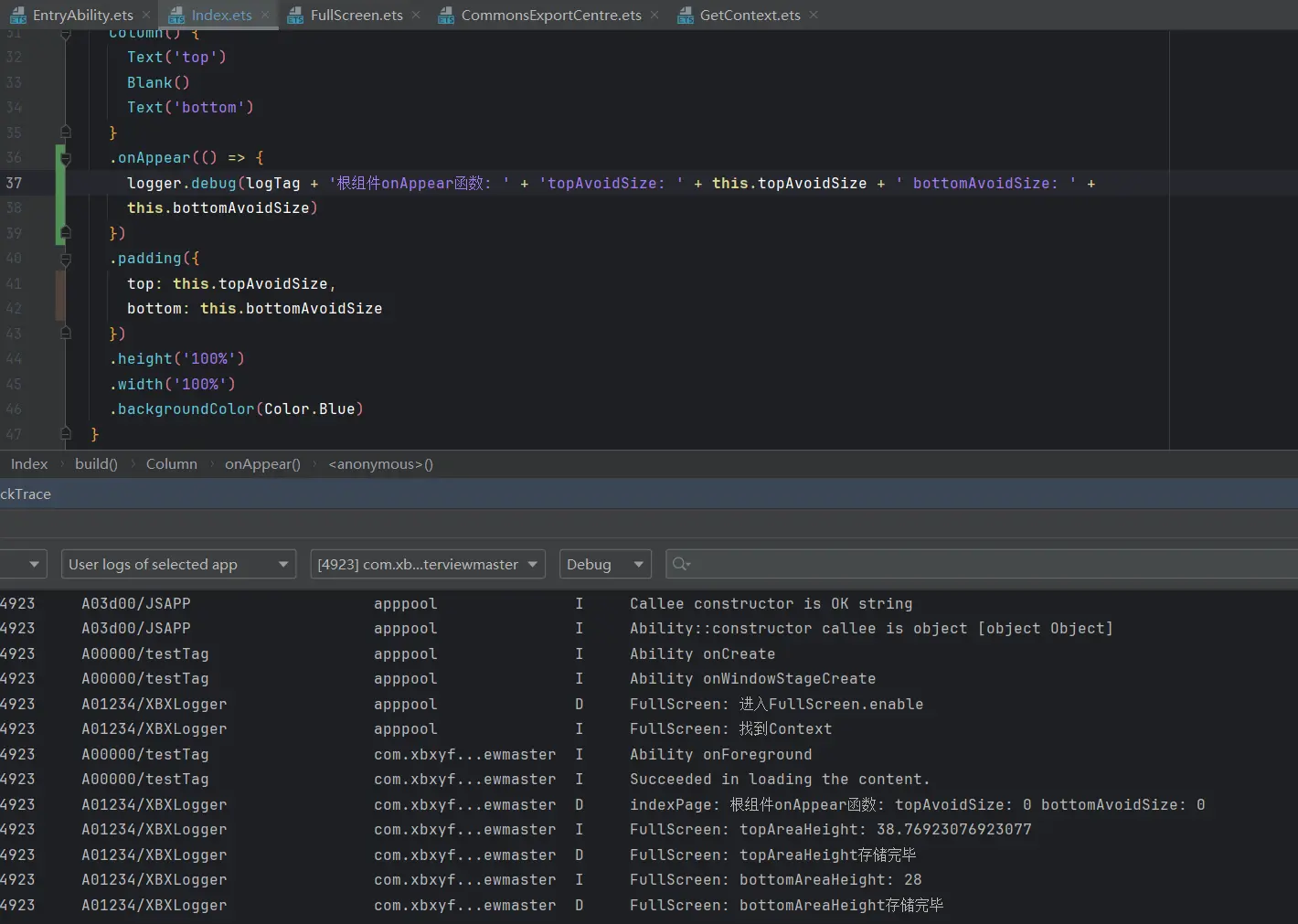Image resolution: width=1298 pixels, height=924 pixels.
Task: Close the Index.ets tab
Action: coord(265,15)
